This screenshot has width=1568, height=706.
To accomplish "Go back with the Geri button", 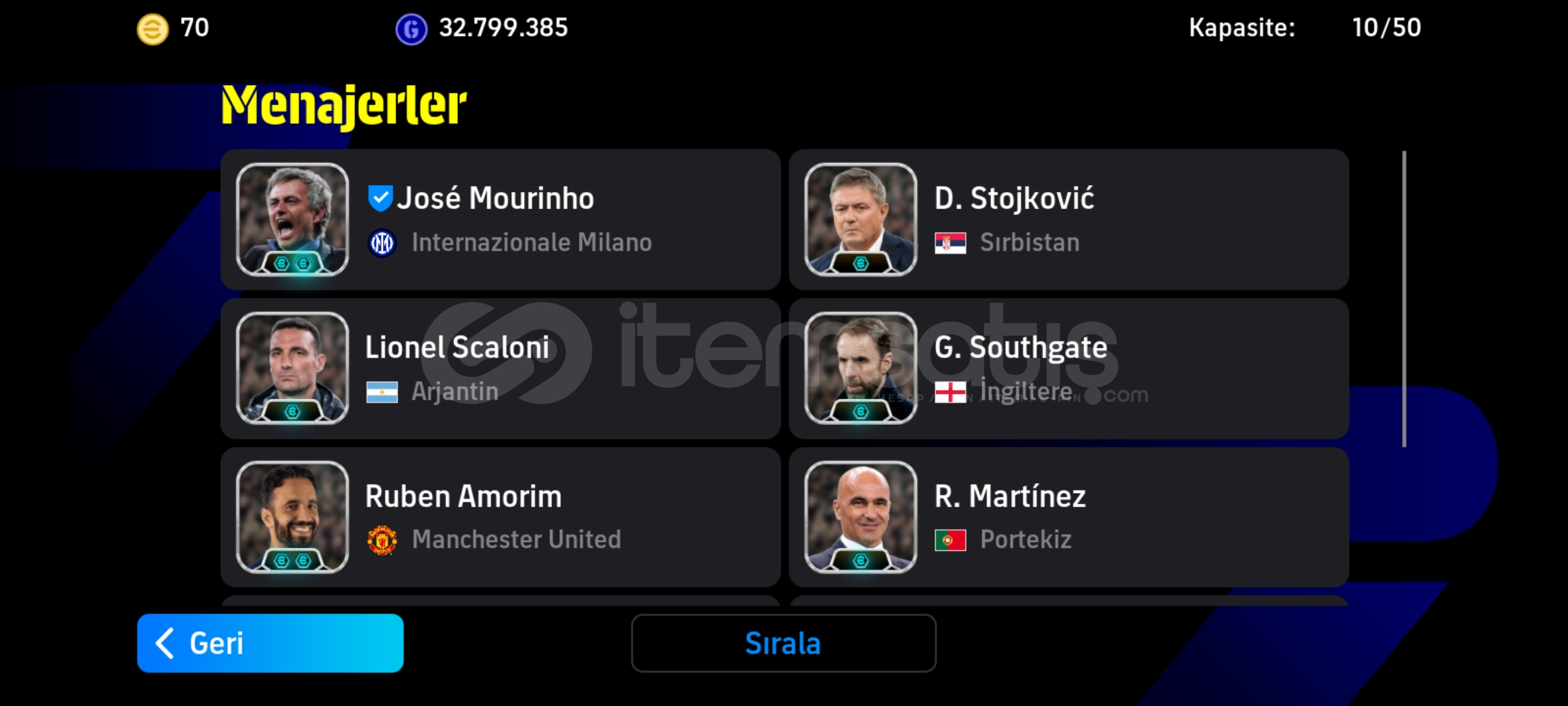I will tap(270, 643).
